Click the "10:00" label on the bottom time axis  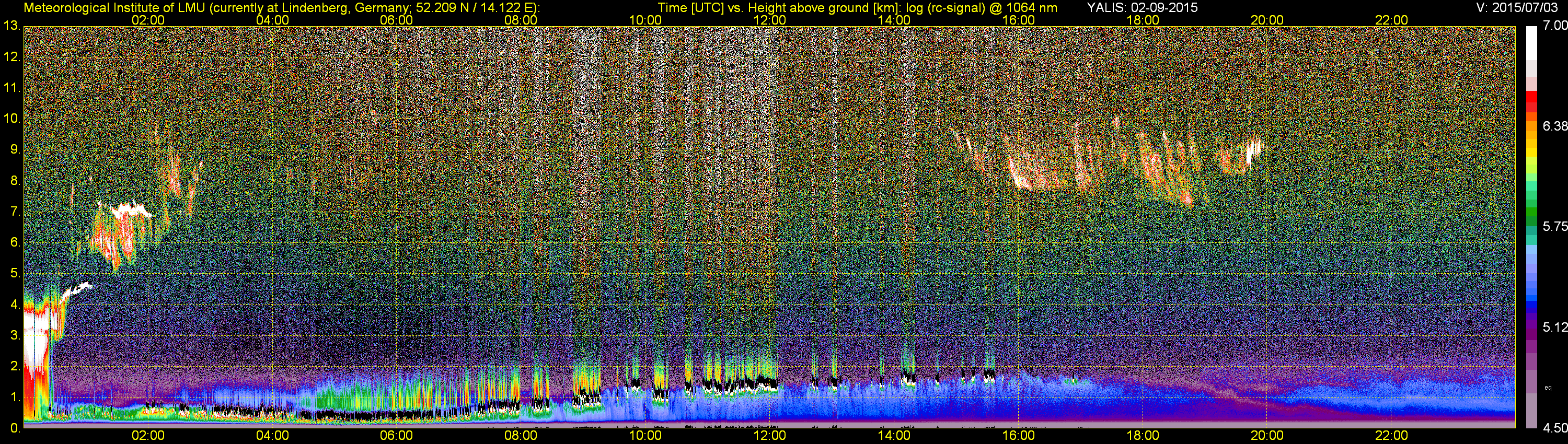tap(645, 436)
